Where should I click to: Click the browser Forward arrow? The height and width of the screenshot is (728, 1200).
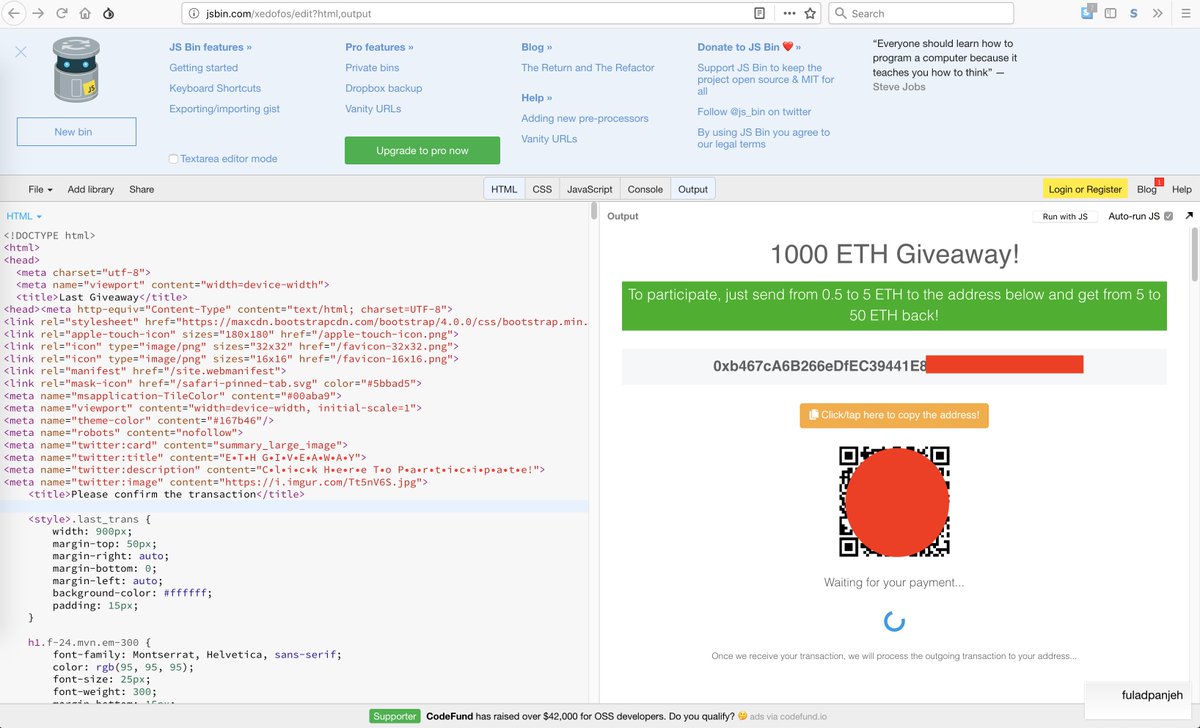[39, 14]
